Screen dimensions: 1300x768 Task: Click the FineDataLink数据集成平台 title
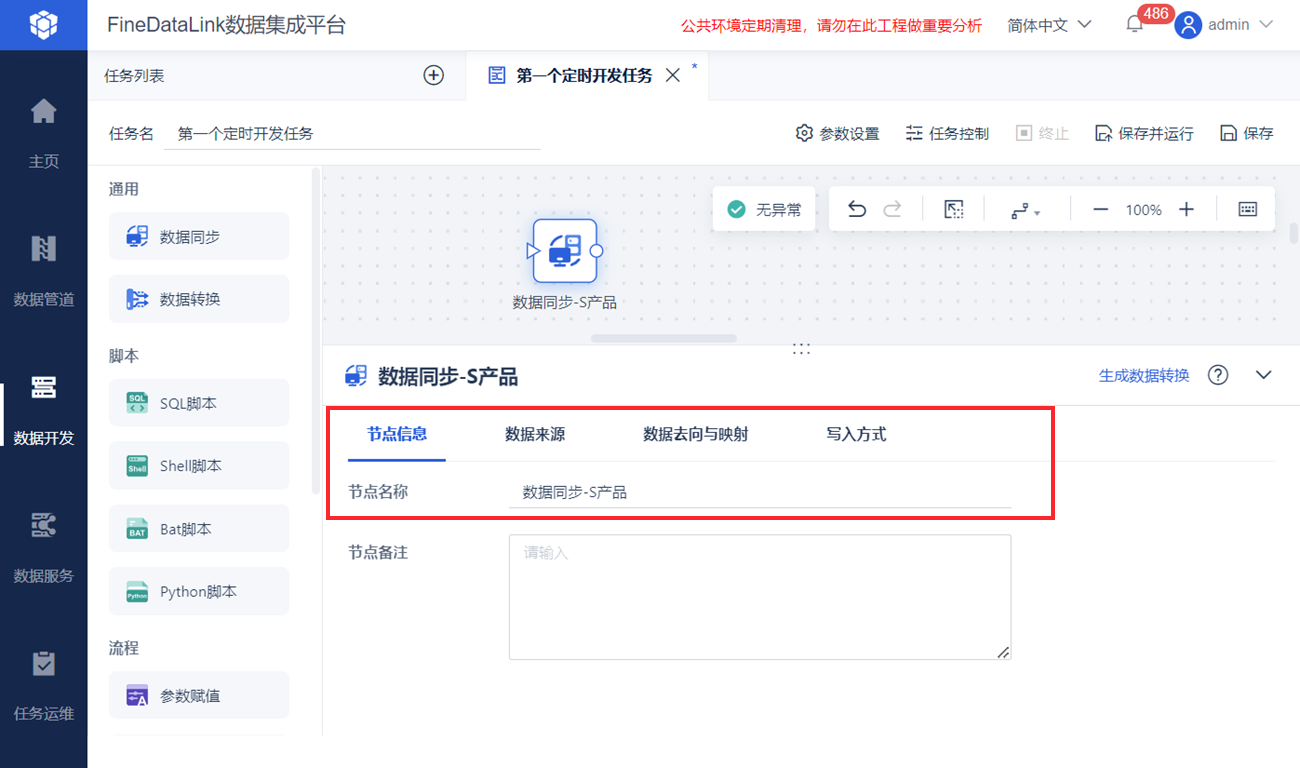pos(227,25)
